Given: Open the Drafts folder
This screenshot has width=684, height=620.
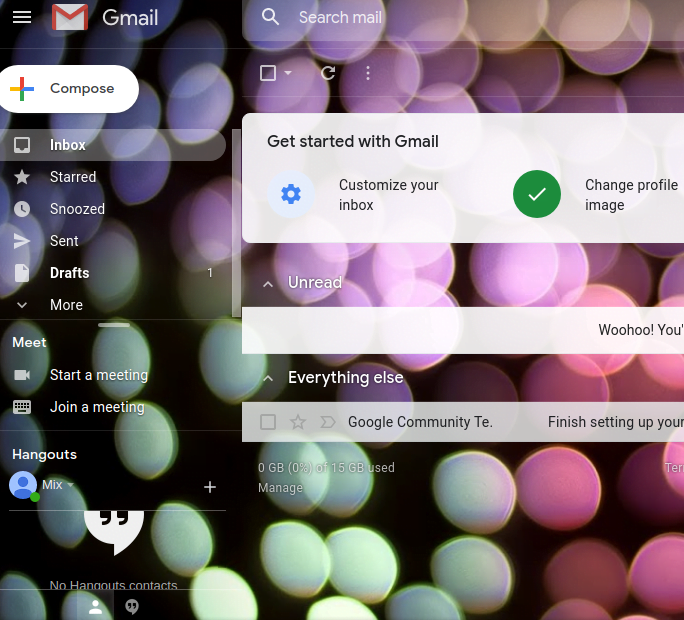Looking at the screenshot, I should [x=113, y=273].
